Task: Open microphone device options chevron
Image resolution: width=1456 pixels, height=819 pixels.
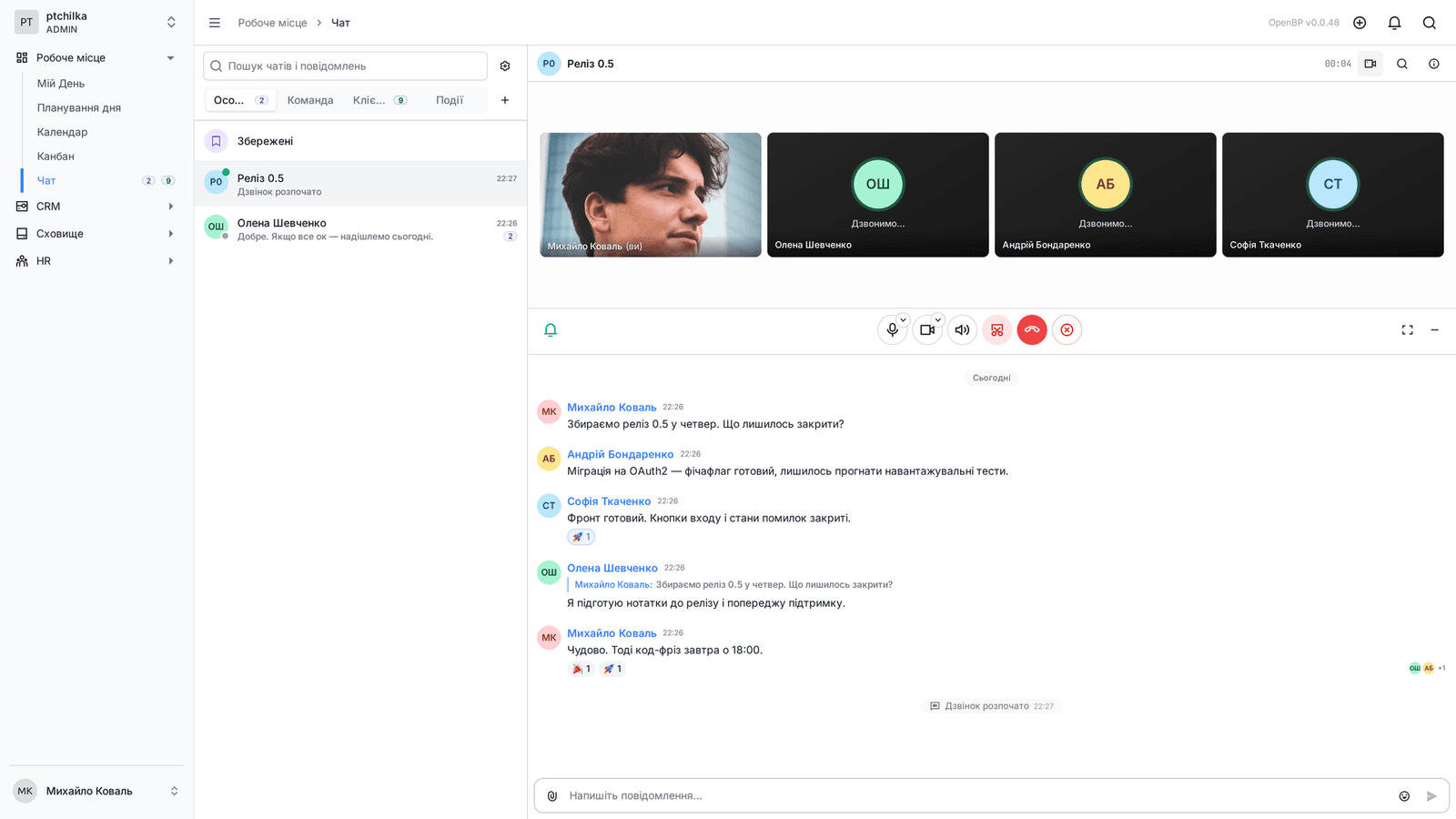Action: pyautogui.click(x=903, y=319)
